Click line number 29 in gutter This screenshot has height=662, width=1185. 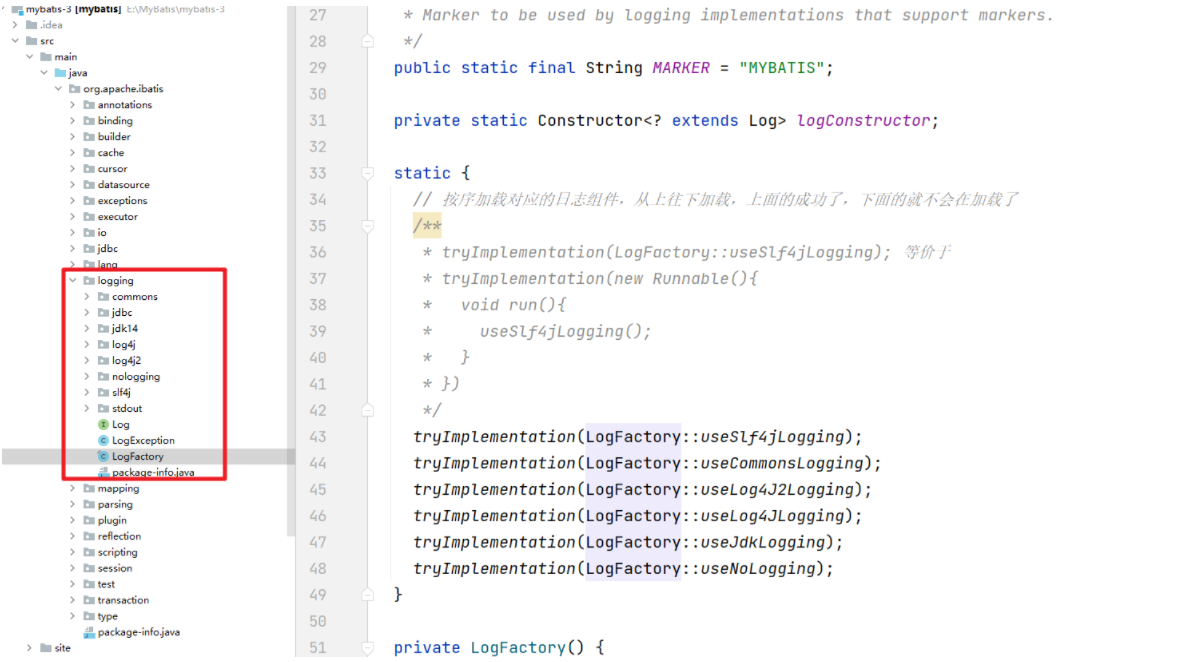[x=317, y=68]
